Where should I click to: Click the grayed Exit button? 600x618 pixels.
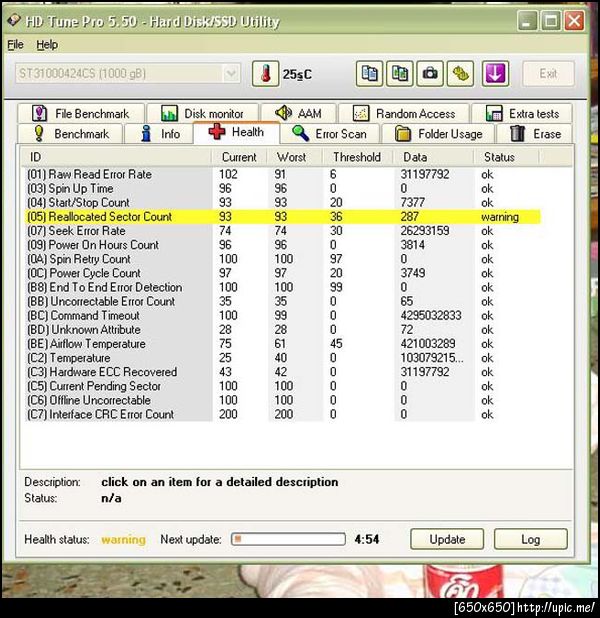(548, 74)
